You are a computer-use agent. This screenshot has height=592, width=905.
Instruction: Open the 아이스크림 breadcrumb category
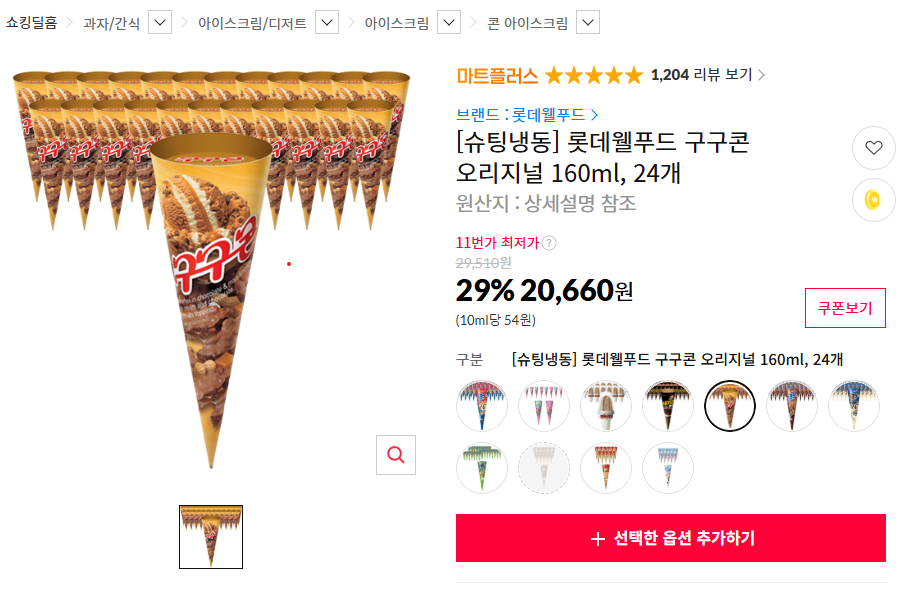click(x=396, y=22)
